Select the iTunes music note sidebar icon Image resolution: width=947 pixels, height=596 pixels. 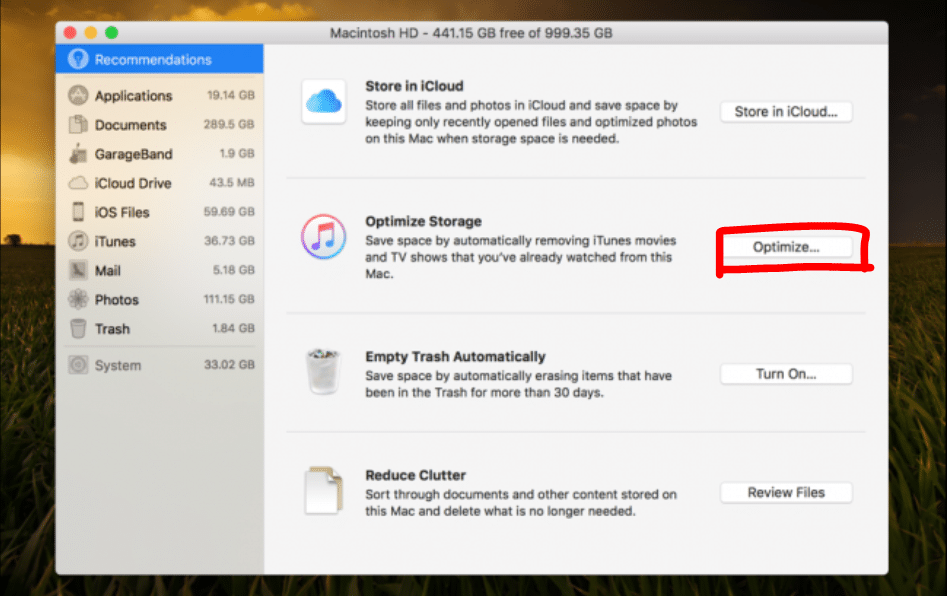(77, 241)
